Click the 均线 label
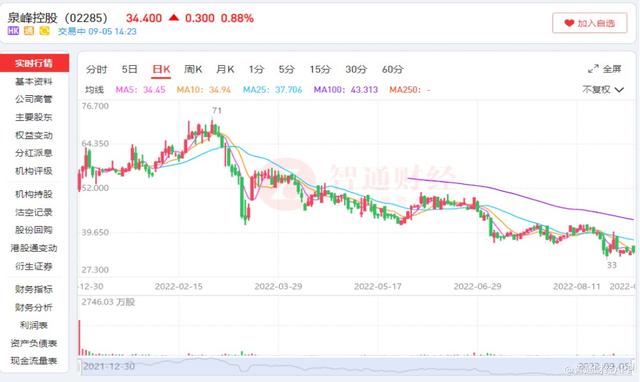 pyautogui.click(x=94, y=90)
